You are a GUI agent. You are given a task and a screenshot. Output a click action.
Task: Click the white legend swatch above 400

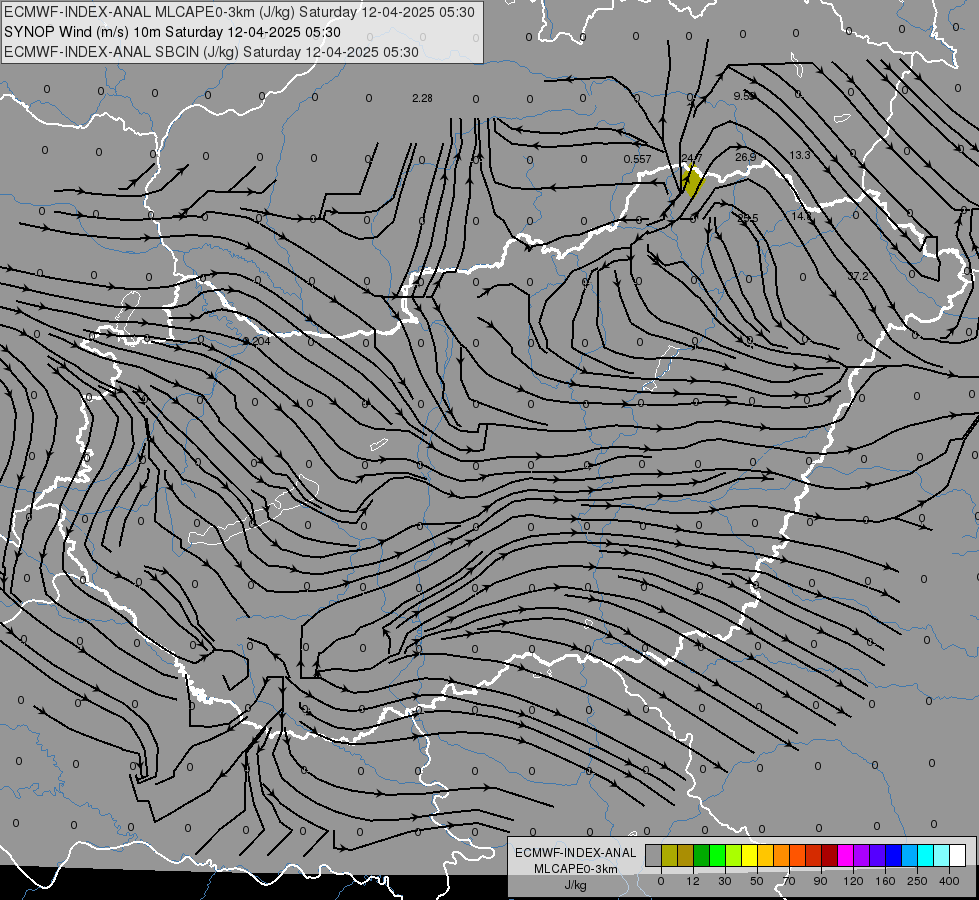[x=958, y=855]
